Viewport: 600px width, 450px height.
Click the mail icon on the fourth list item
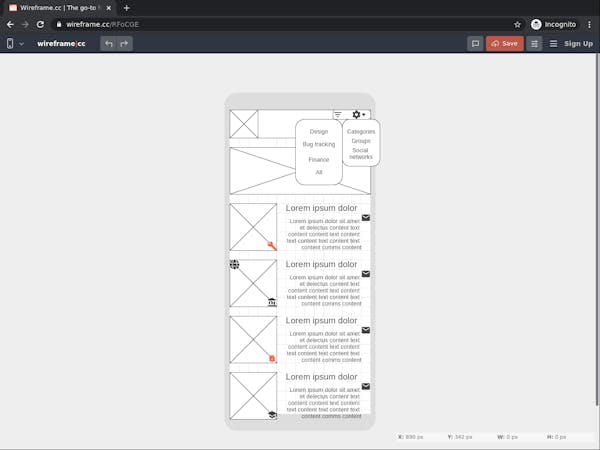(366, 386)
